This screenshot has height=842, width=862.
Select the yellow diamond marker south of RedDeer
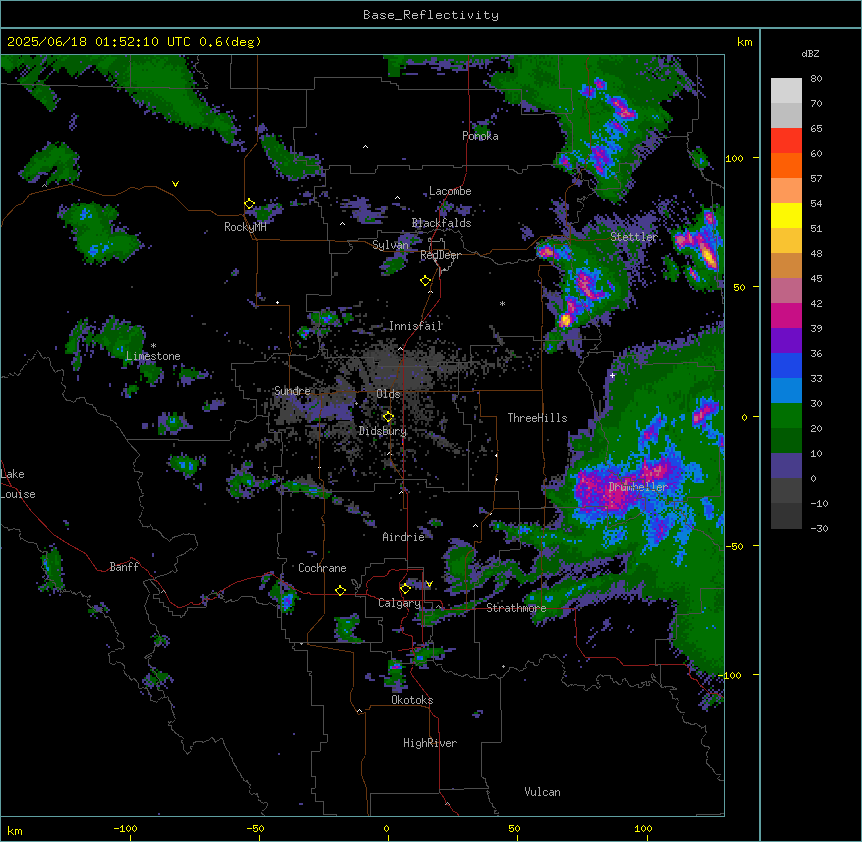coord(425,281)
